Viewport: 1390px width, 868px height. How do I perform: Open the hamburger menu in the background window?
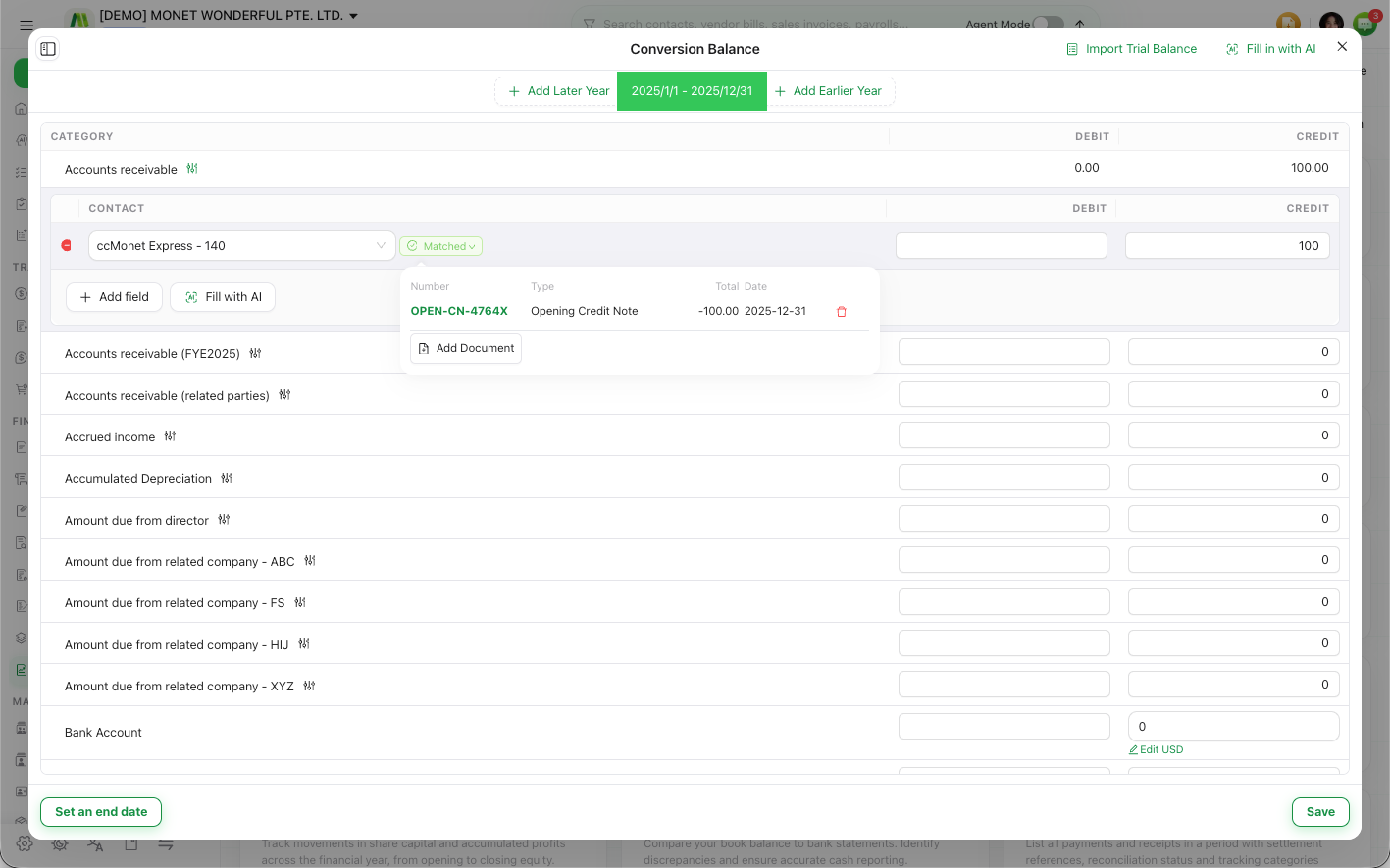coord(26,26)
